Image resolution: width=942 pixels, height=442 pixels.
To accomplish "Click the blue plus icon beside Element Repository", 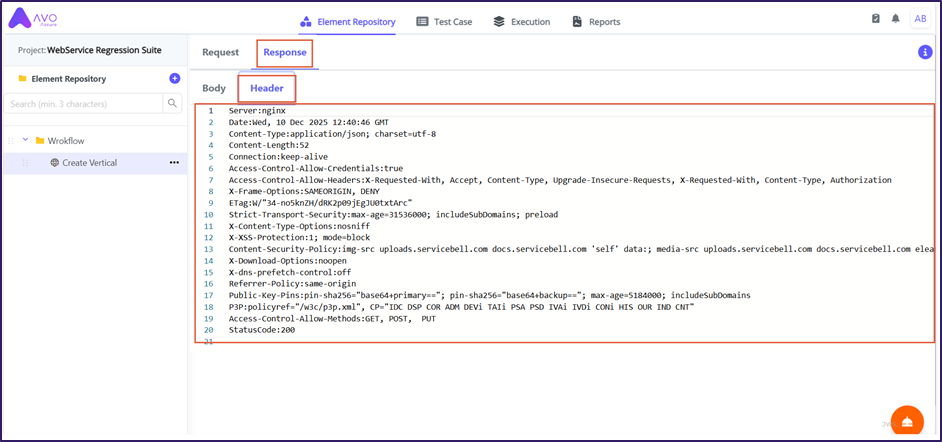I will click(x=175, y=78).
